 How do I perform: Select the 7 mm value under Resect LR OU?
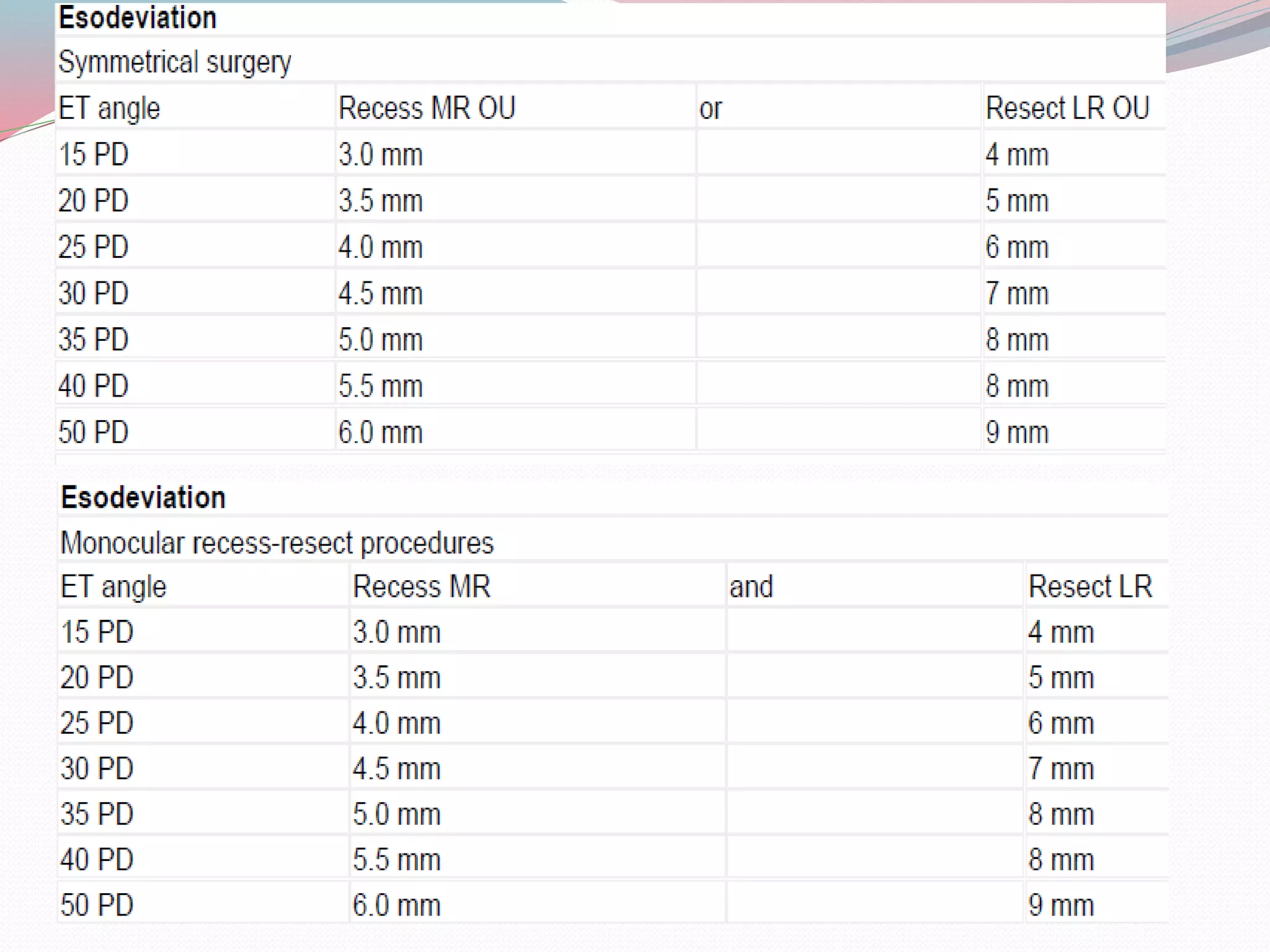[x=1017, y=293]
